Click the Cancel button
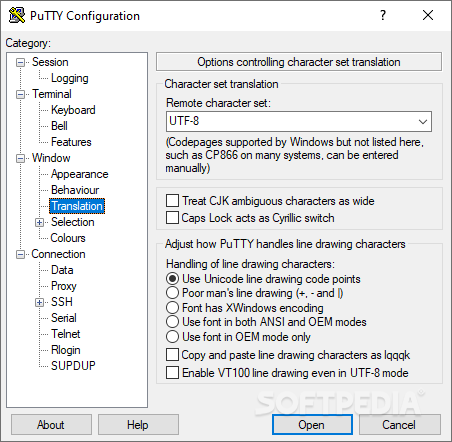 [399, 425]
